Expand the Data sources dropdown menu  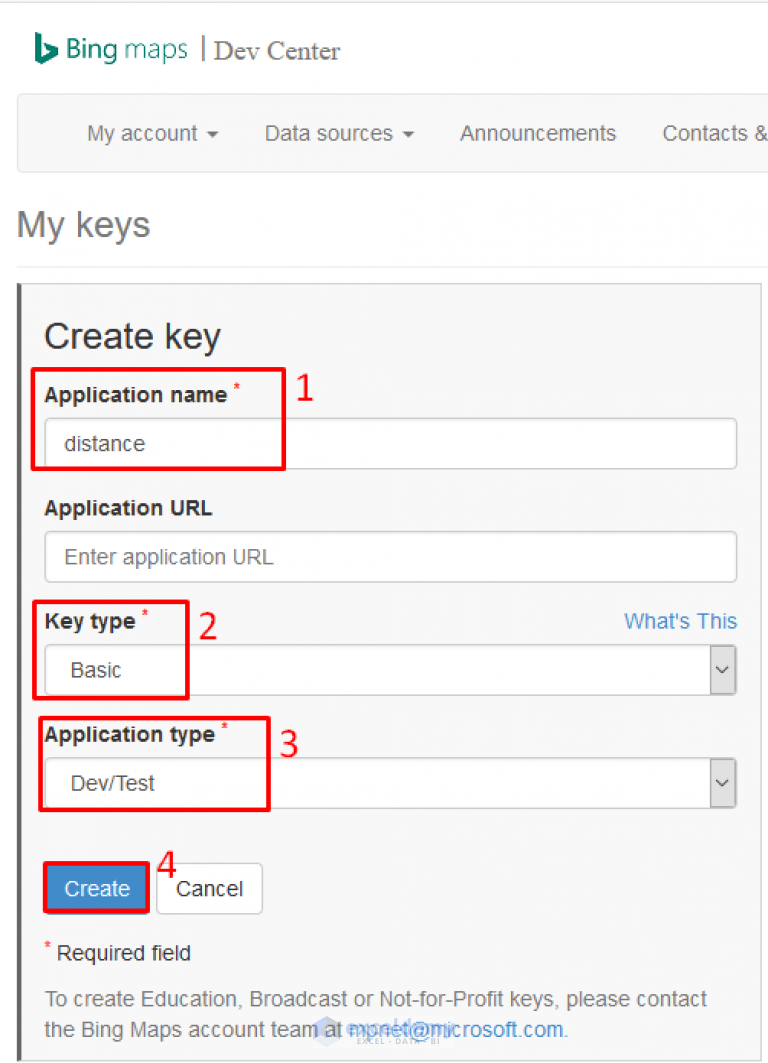coord(339,134)
